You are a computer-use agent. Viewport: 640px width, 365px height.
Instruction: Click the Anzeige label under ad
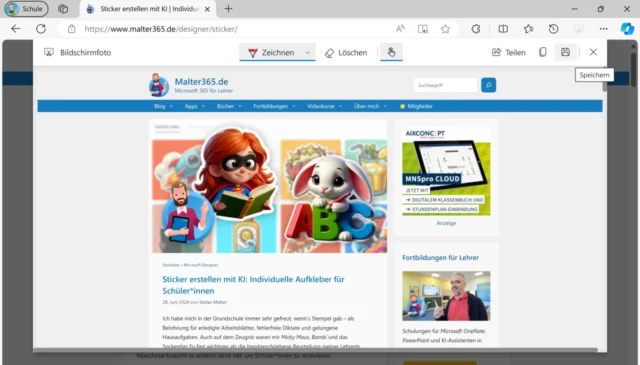pyautogui.click(x=446, y=223)
